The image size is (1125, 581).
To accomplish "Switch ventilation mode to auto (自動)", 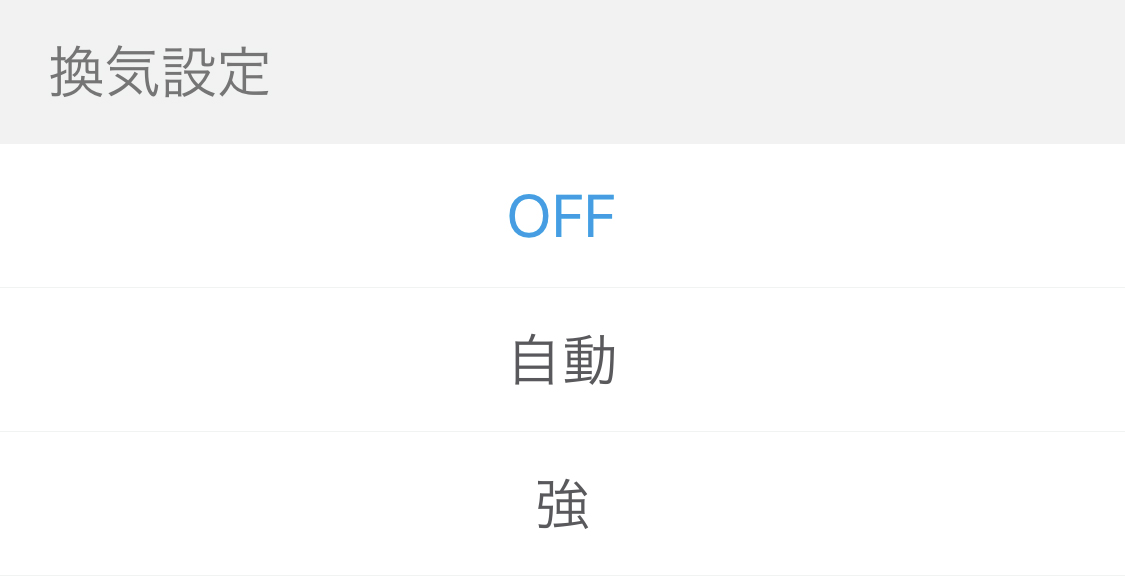I will (561, 360).
